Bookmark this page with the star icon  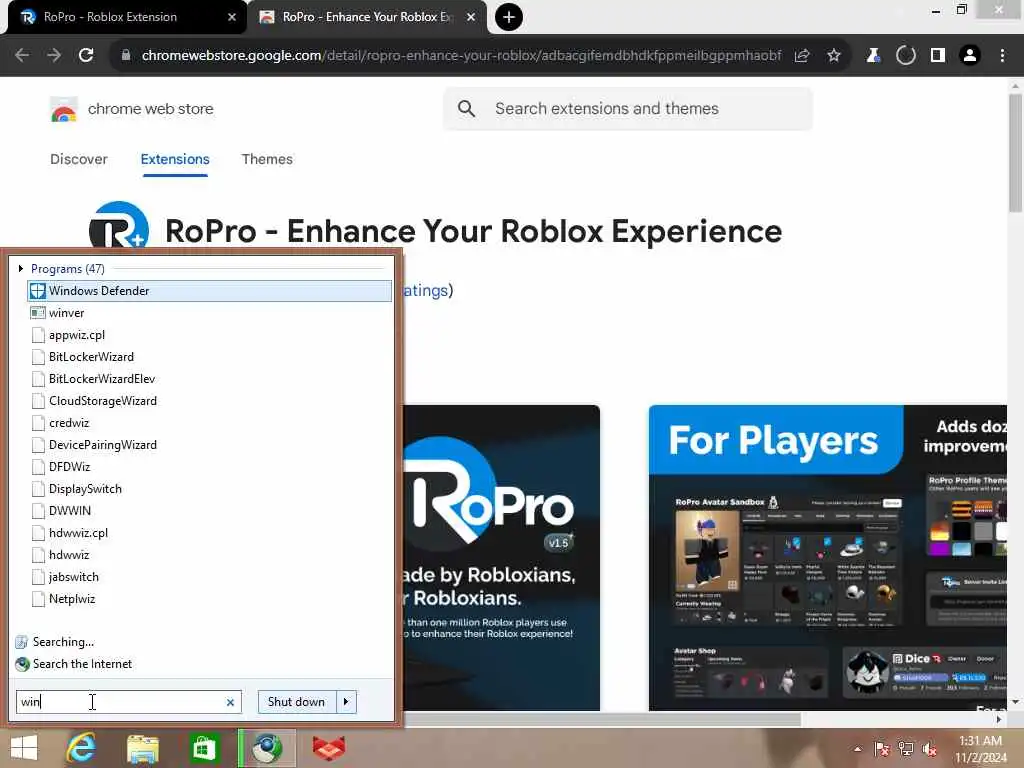tap(834, 56)
